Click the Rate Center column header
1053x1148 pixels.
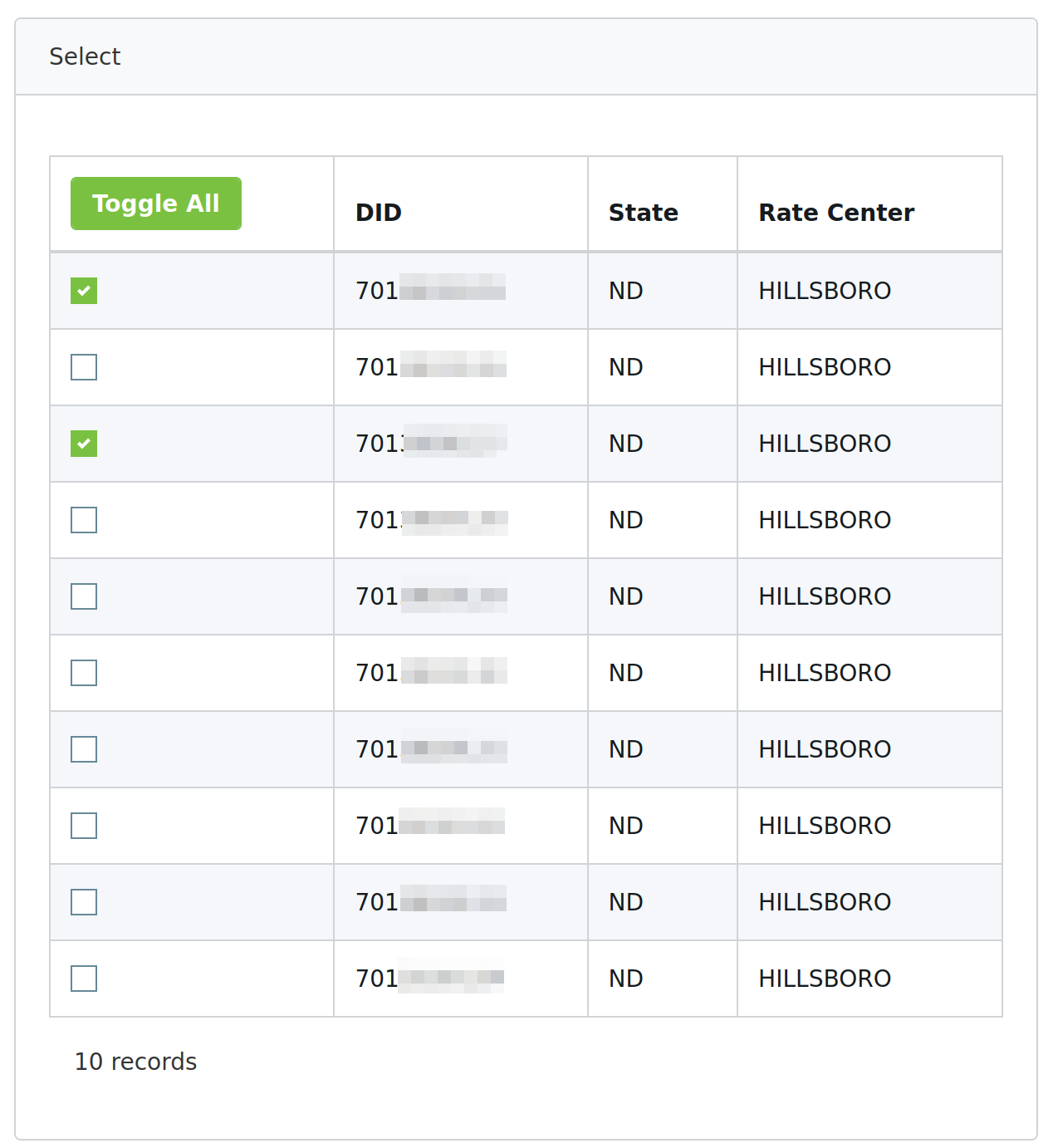pos(836,213)
